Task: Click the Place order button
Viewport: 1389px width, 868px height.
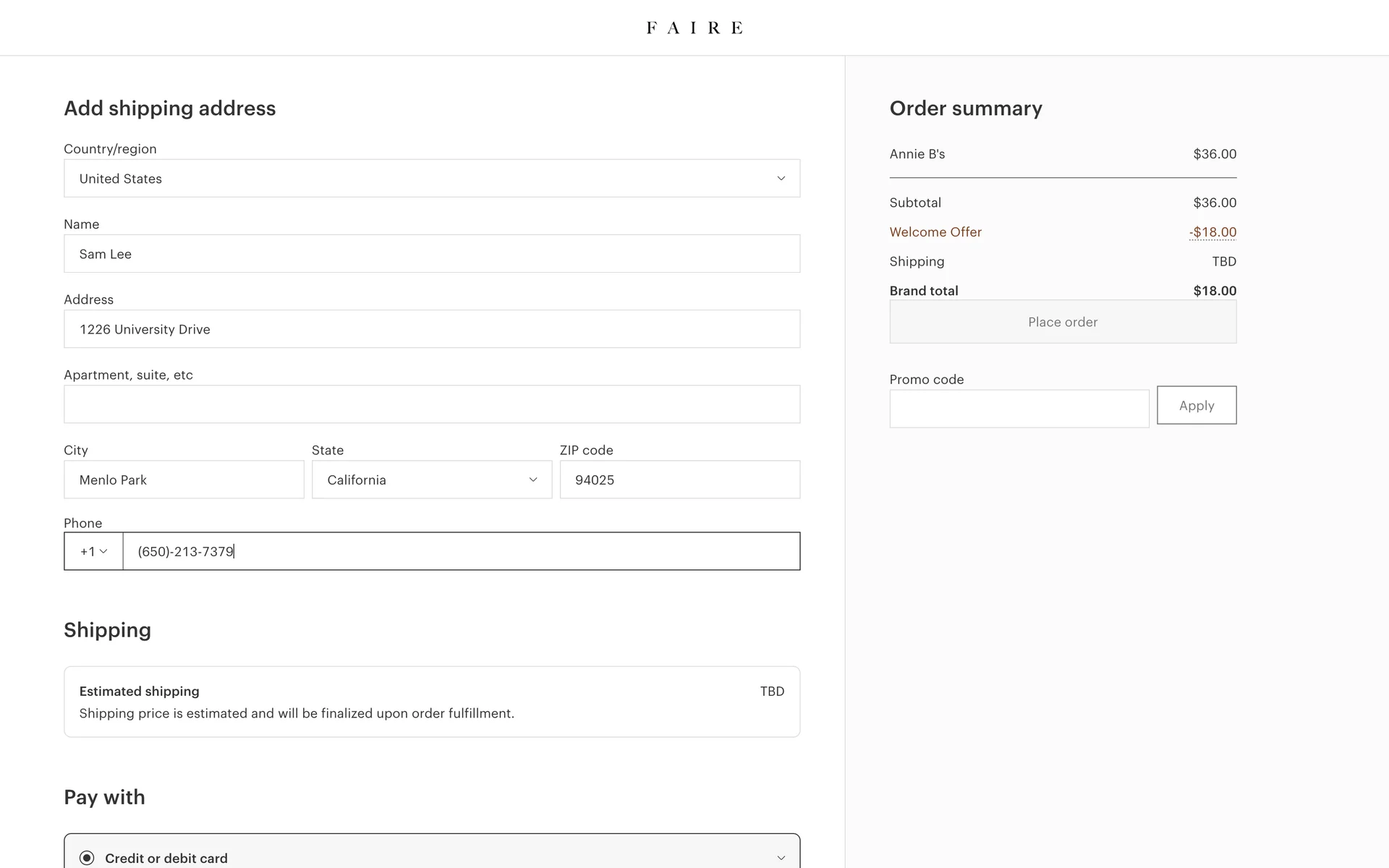Action: [x=1062, y=322]
